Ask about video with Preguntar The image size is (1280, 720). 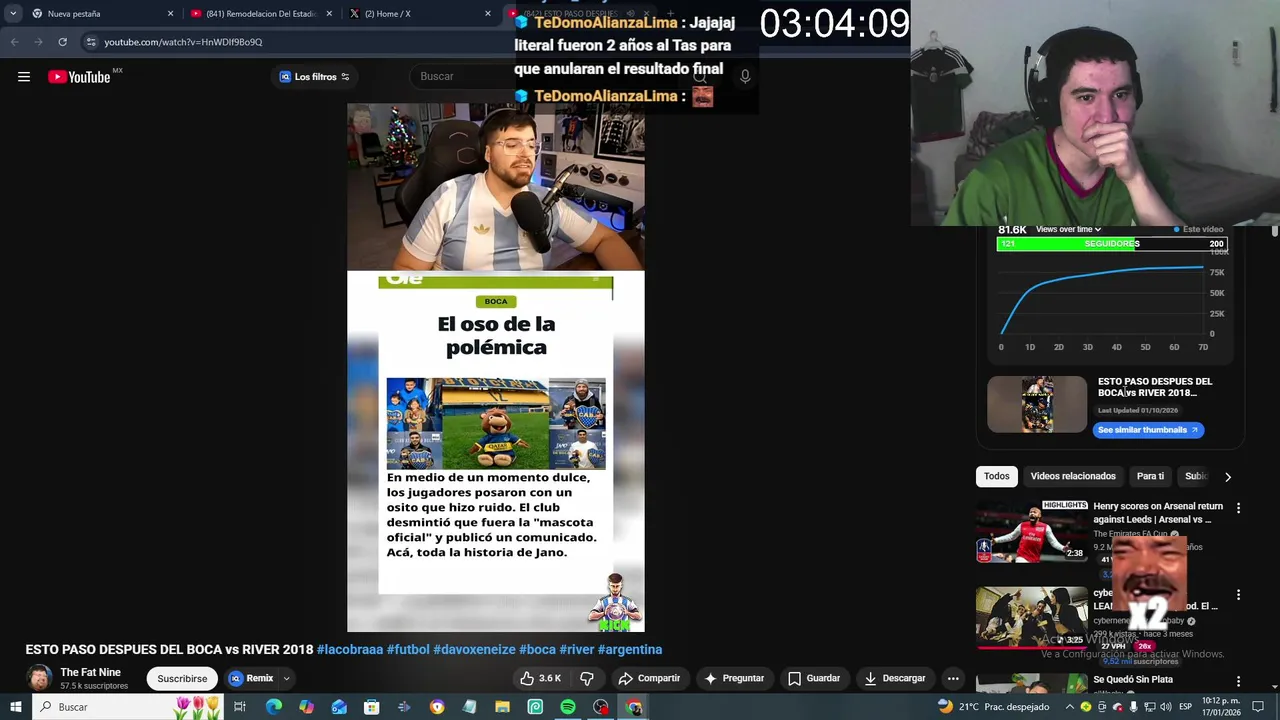pyautogui.click(x=734, y=678)
